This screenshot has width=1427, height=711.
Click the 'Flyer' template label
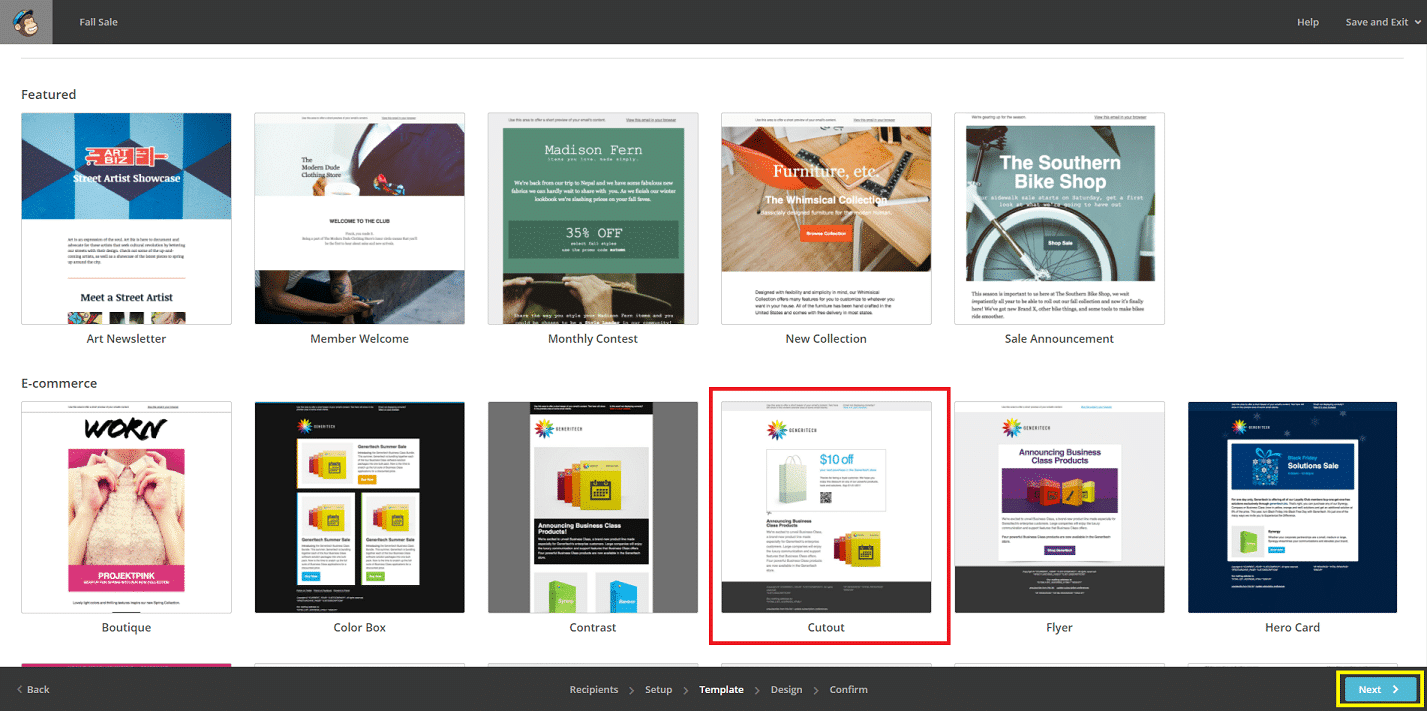pyautogui.click(x=1059, y=628)
